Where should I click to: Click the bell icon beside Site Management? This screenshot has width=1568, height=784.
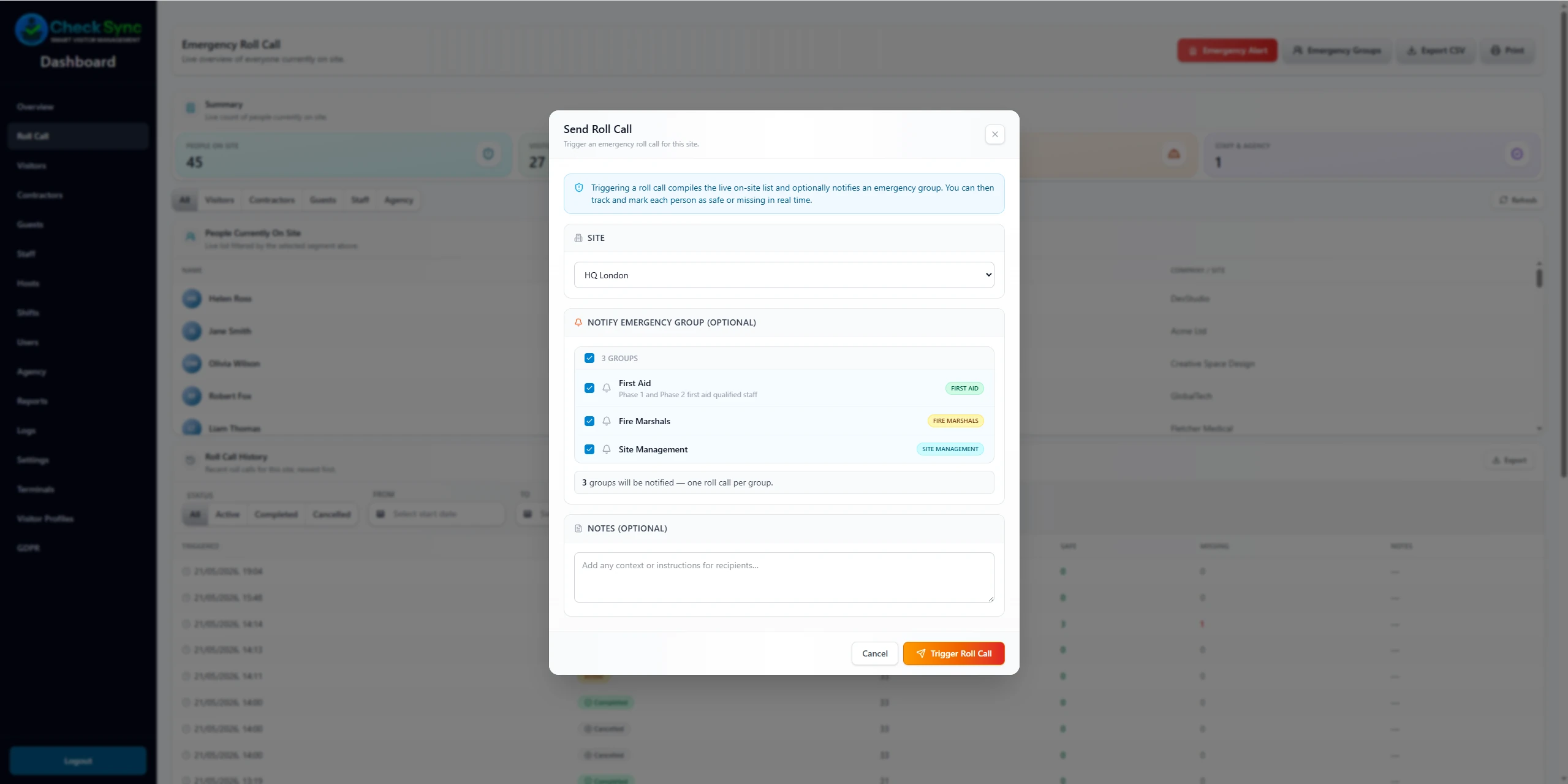(607, 449)
